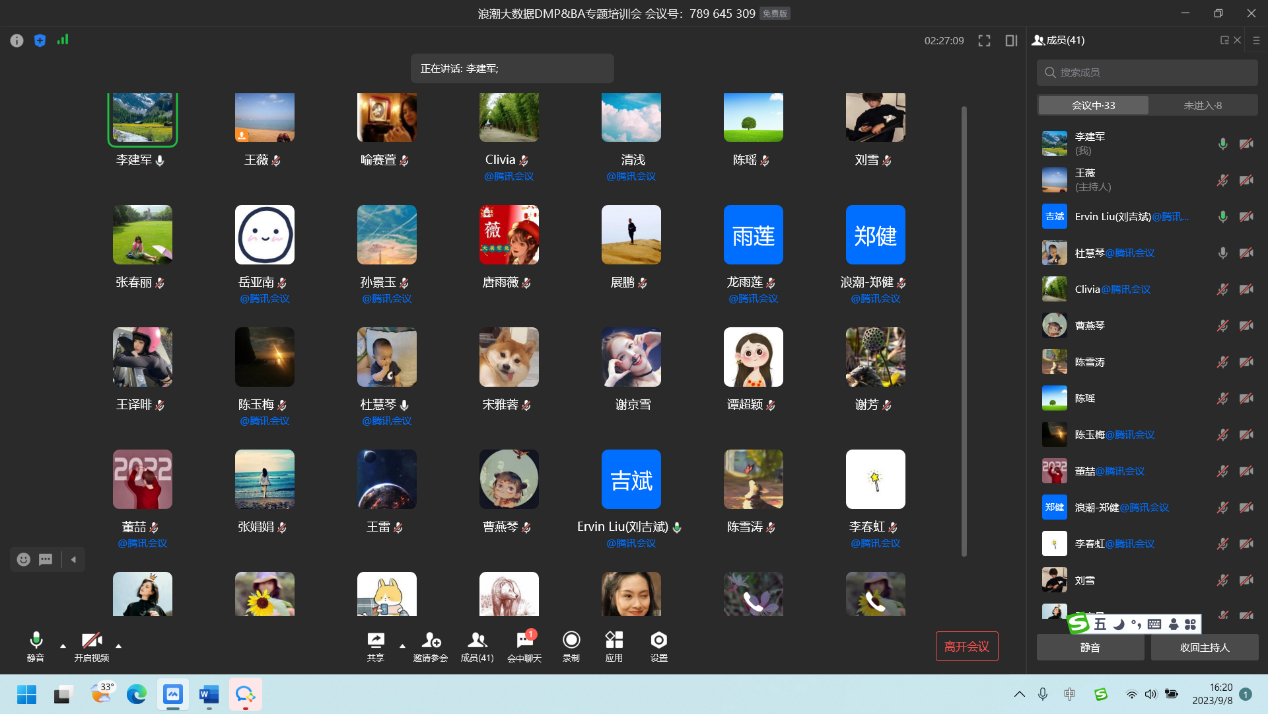Image resolution: width=1268 pixels, height=714 pixels.
Task: Select the 会议中·33 tab
Action: [x=1093, y=106]
